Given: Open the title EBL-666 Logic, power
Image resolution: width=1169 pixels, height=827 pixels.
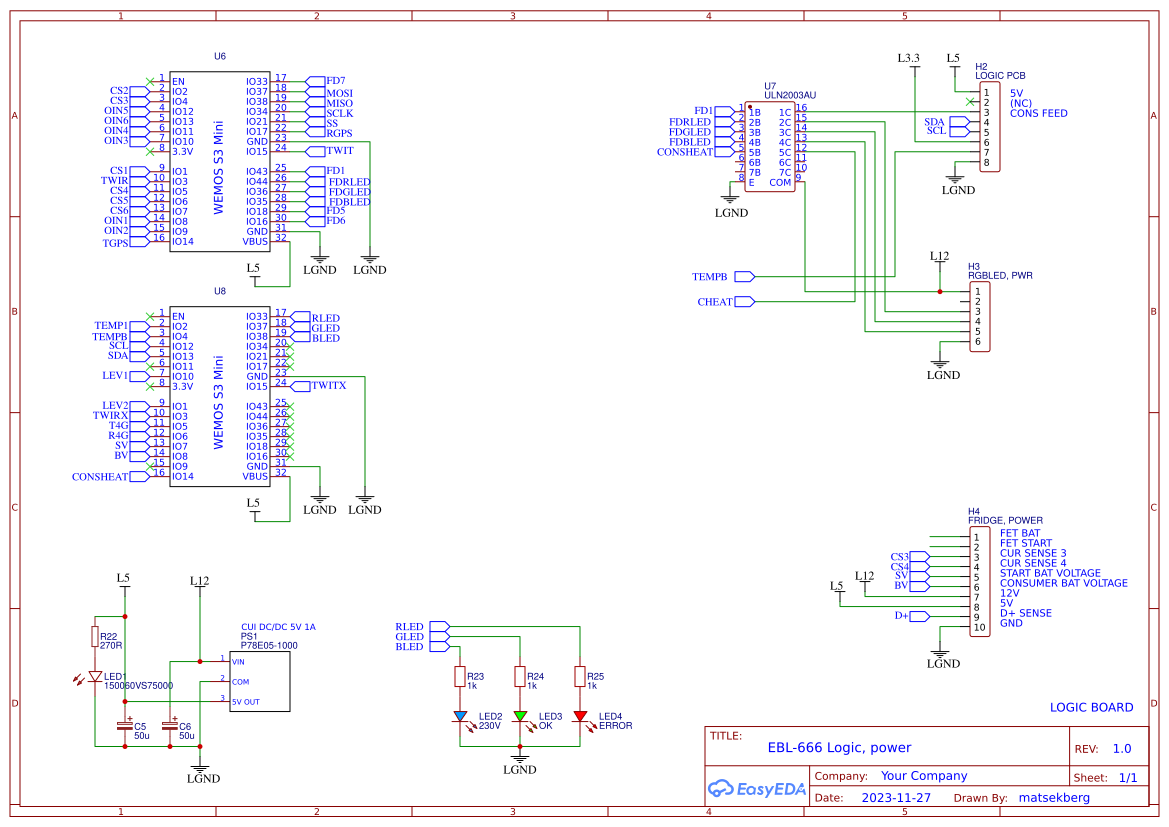Looking at the screenshot, I should (x=838, y=747).
